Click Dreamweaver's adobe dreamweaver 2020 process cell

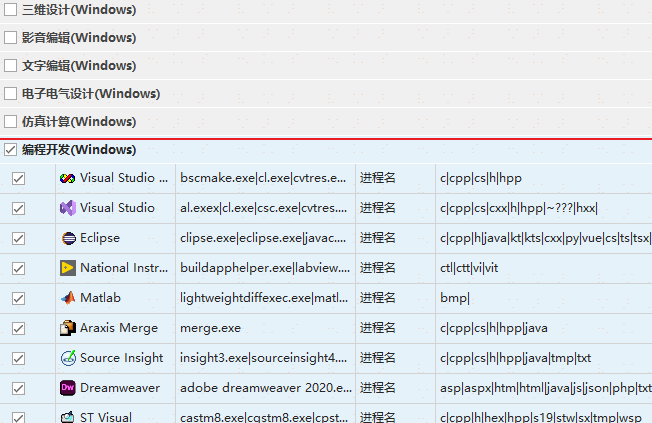pos(265,388)
